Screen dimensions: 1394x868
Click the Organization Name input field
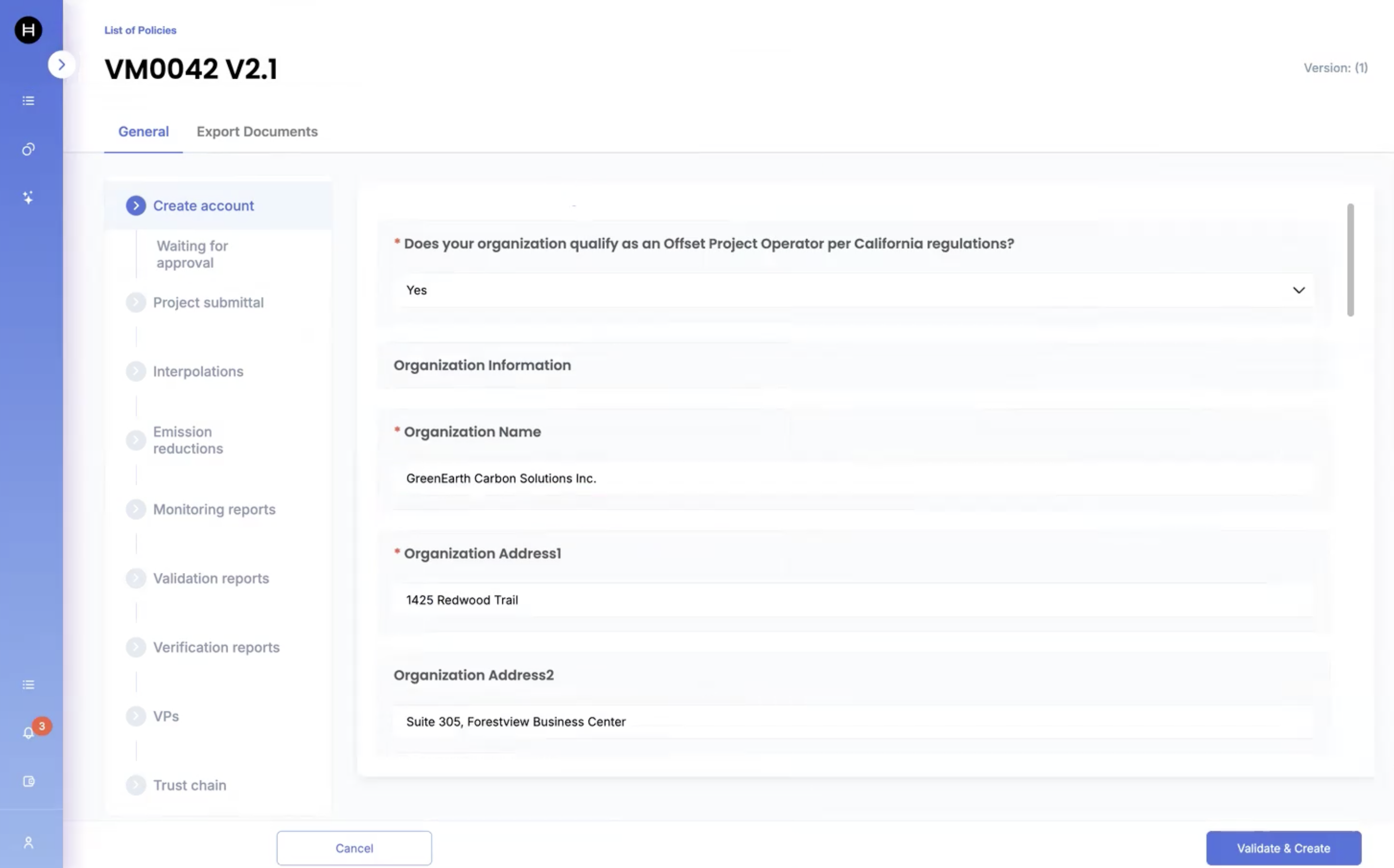(x=853, y=478)
